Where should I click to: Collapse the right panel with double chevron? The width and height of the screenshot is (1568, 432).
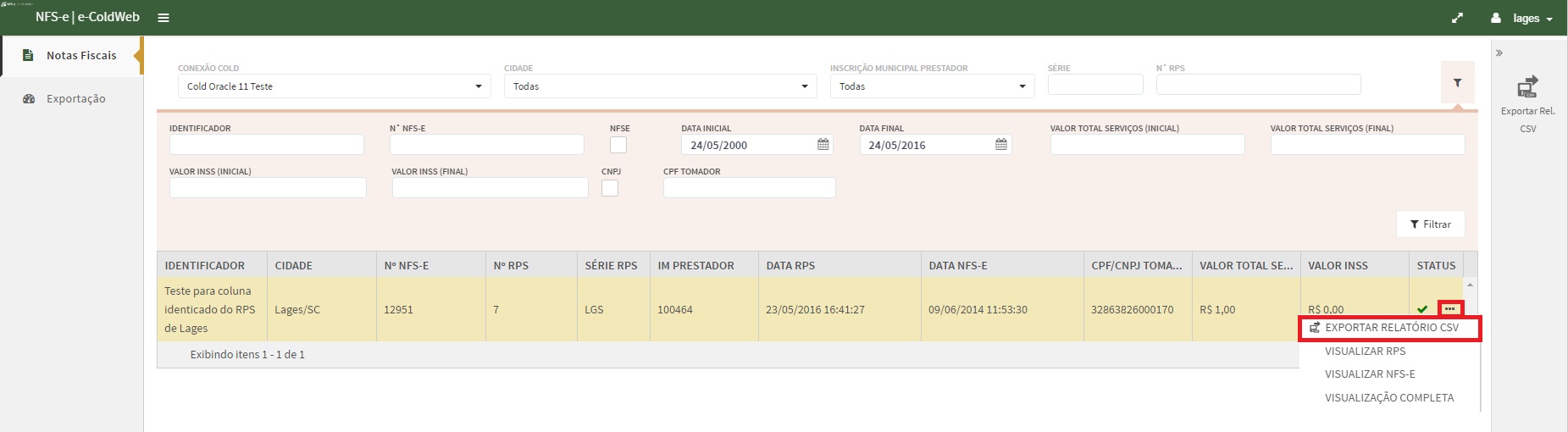(1499, 53)
